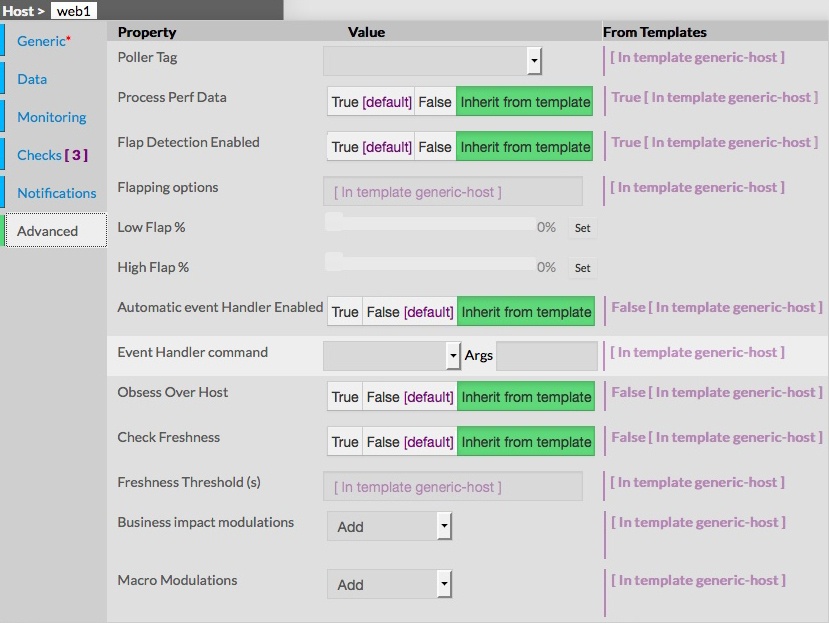Switch to the Notifications tab

pyautogui.click(x=57, y=193)
